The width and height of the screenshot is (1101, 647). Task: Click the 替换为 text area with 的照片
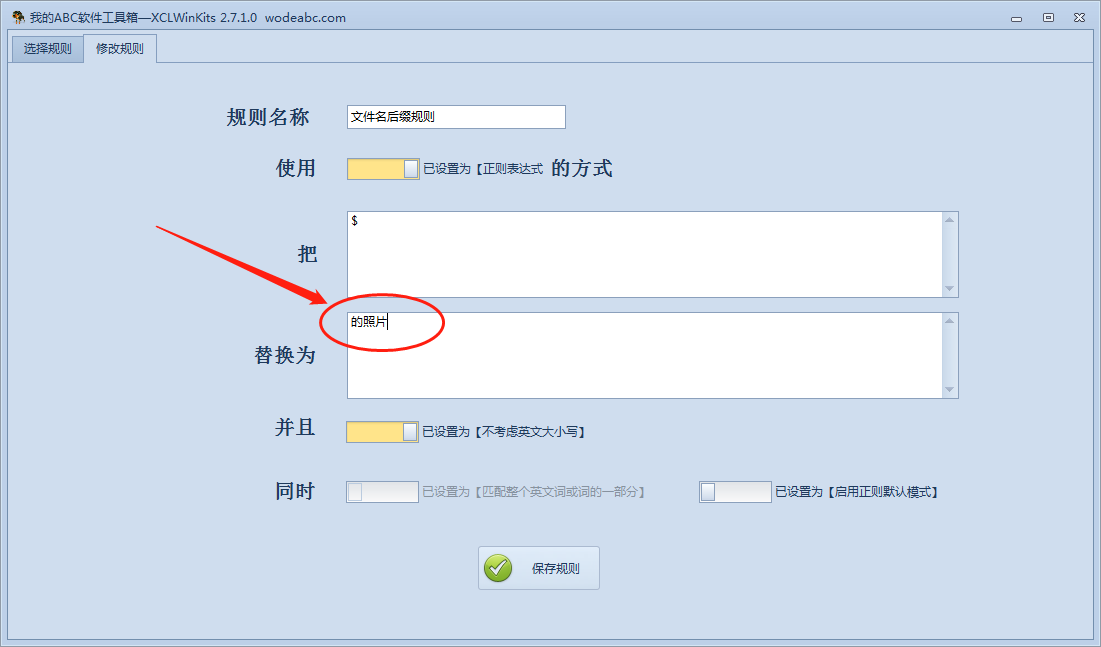tap(645, 355)
